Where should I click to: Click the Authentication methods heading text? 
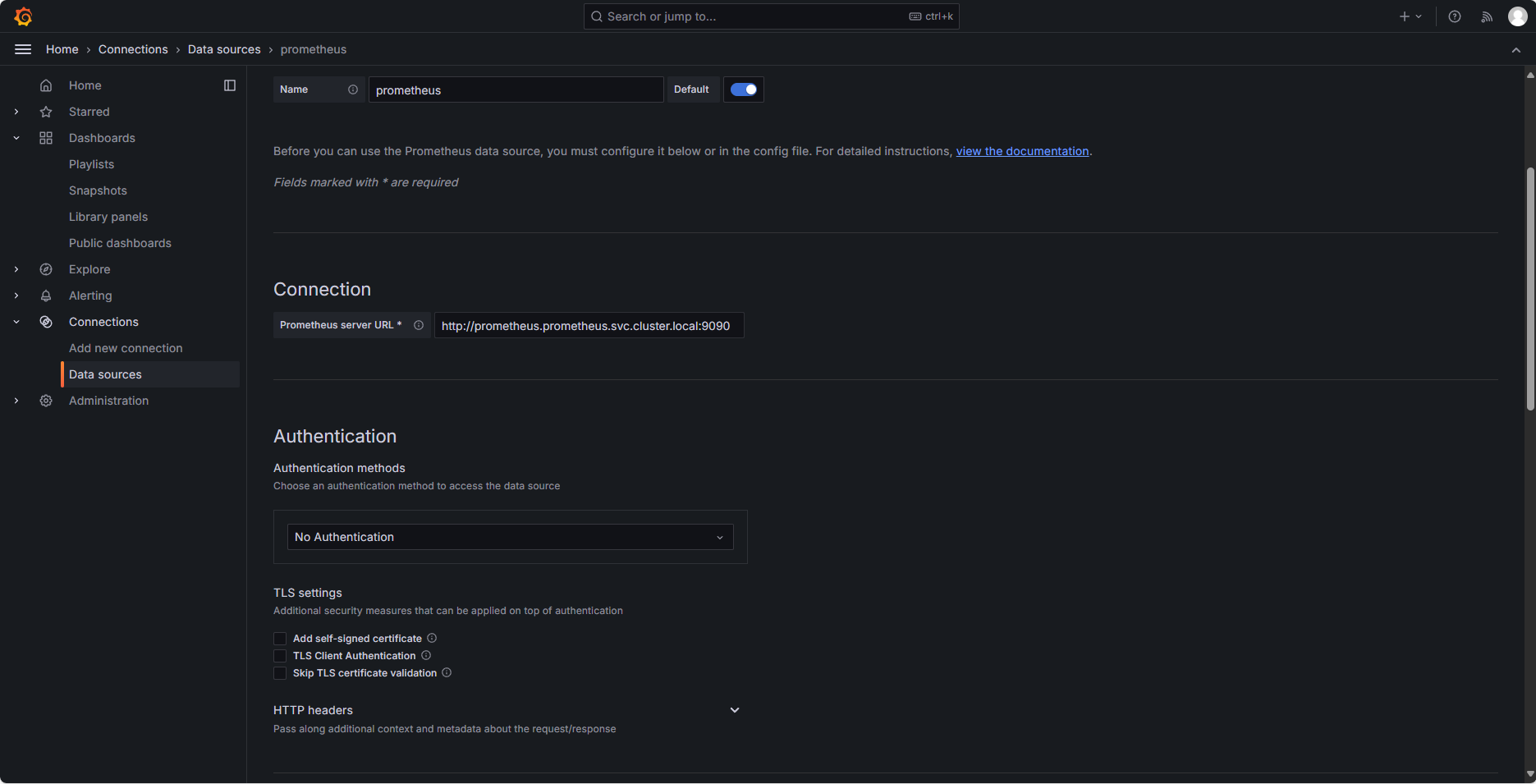coord(339,468)
